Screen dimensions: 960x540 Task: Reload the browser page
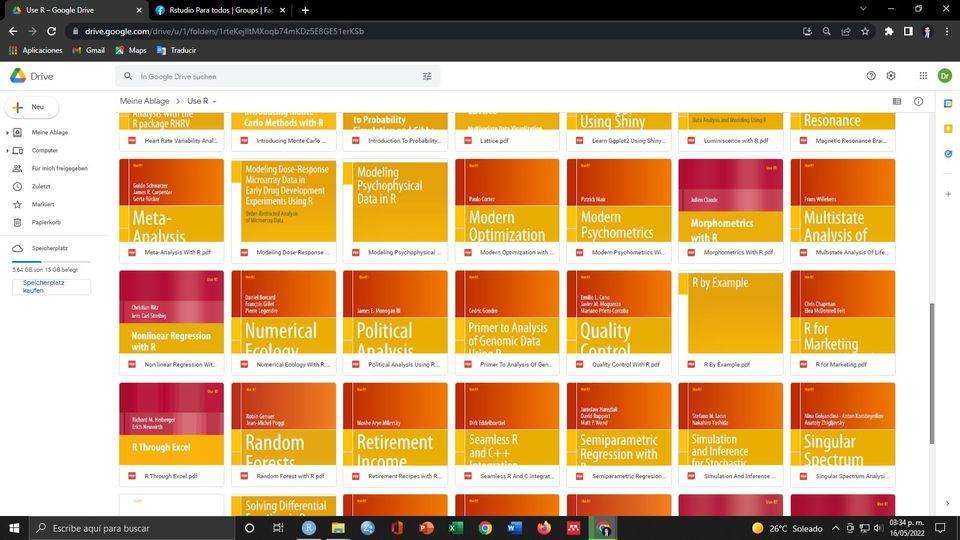(x=51, y=31)
